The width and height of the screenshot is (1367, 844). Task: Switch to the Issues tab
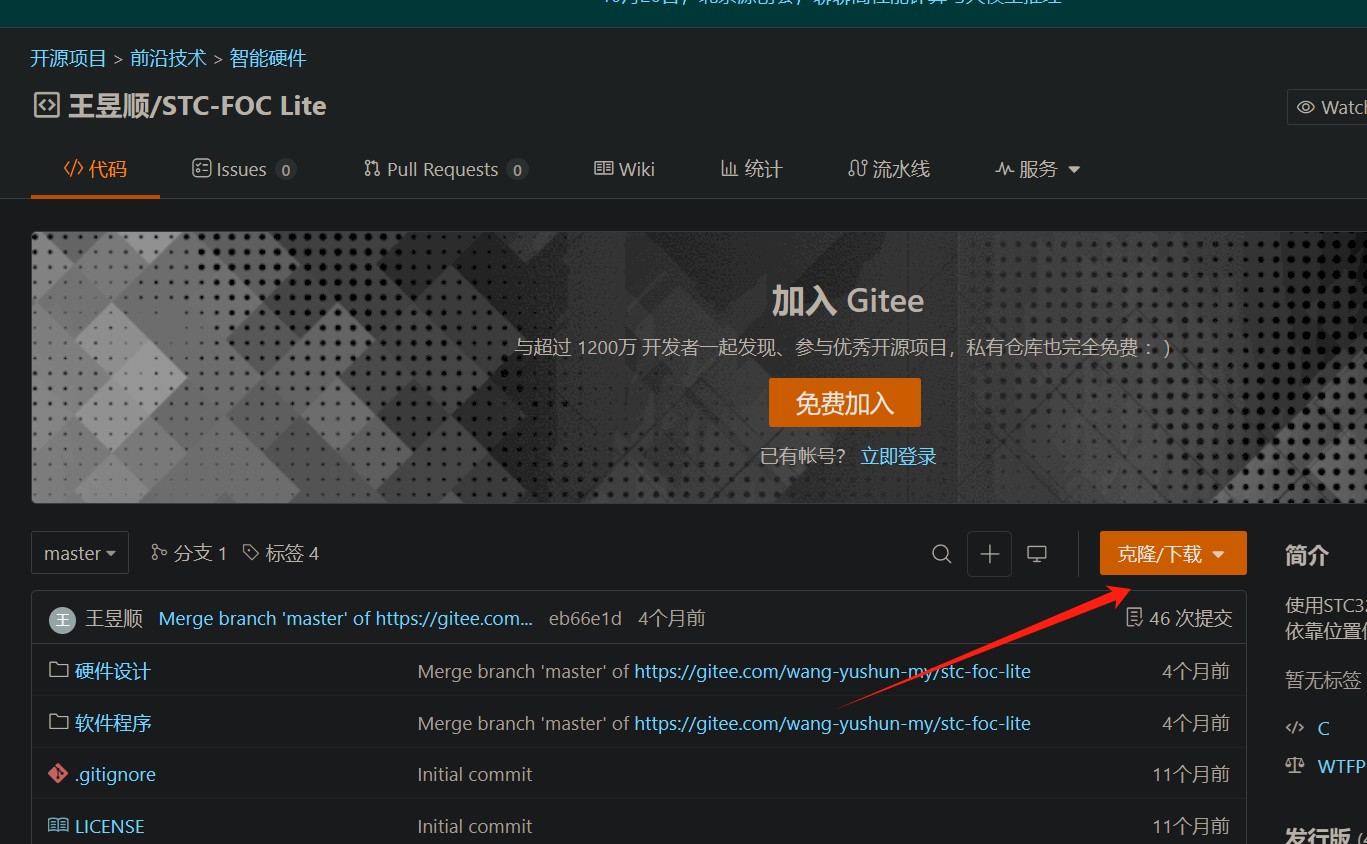pyautogui.click(x=243, y=169)
